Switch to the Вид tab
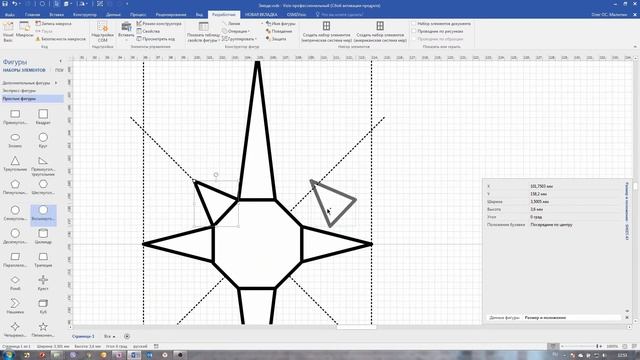The width and height of the screenshot is (640, 360). pyautogui.click(x=199, y=15)
